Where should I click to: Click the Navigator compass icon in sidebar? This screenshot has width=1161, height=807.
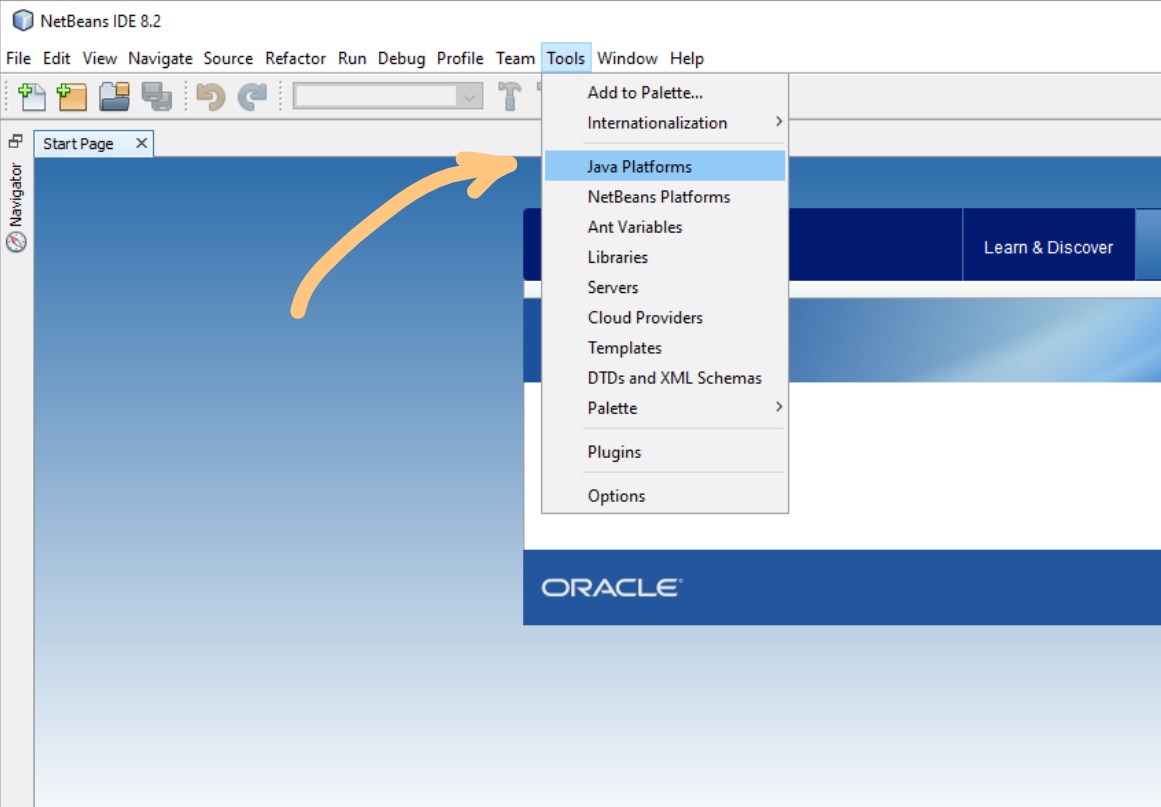coord(16,241)
